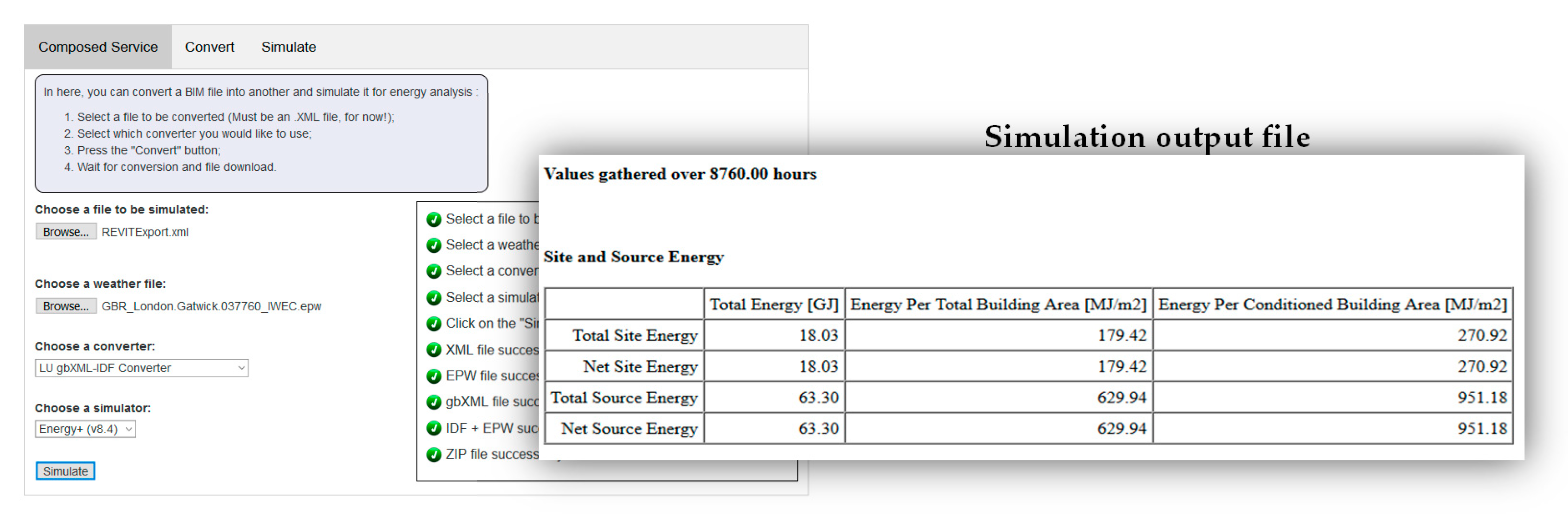
Task: Expand the Energy+ (v8.4) simulator dropdown
Action: pyautogui.click(x=85, y=429)
